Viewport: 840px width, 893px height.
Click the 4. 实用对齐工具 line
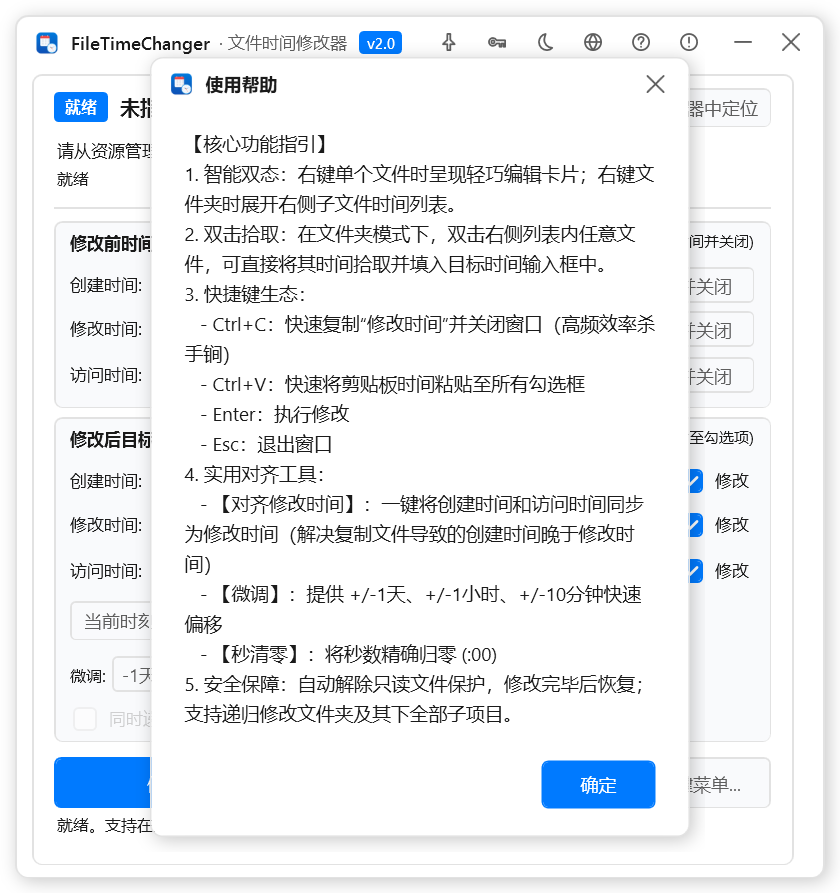(254, 474)
